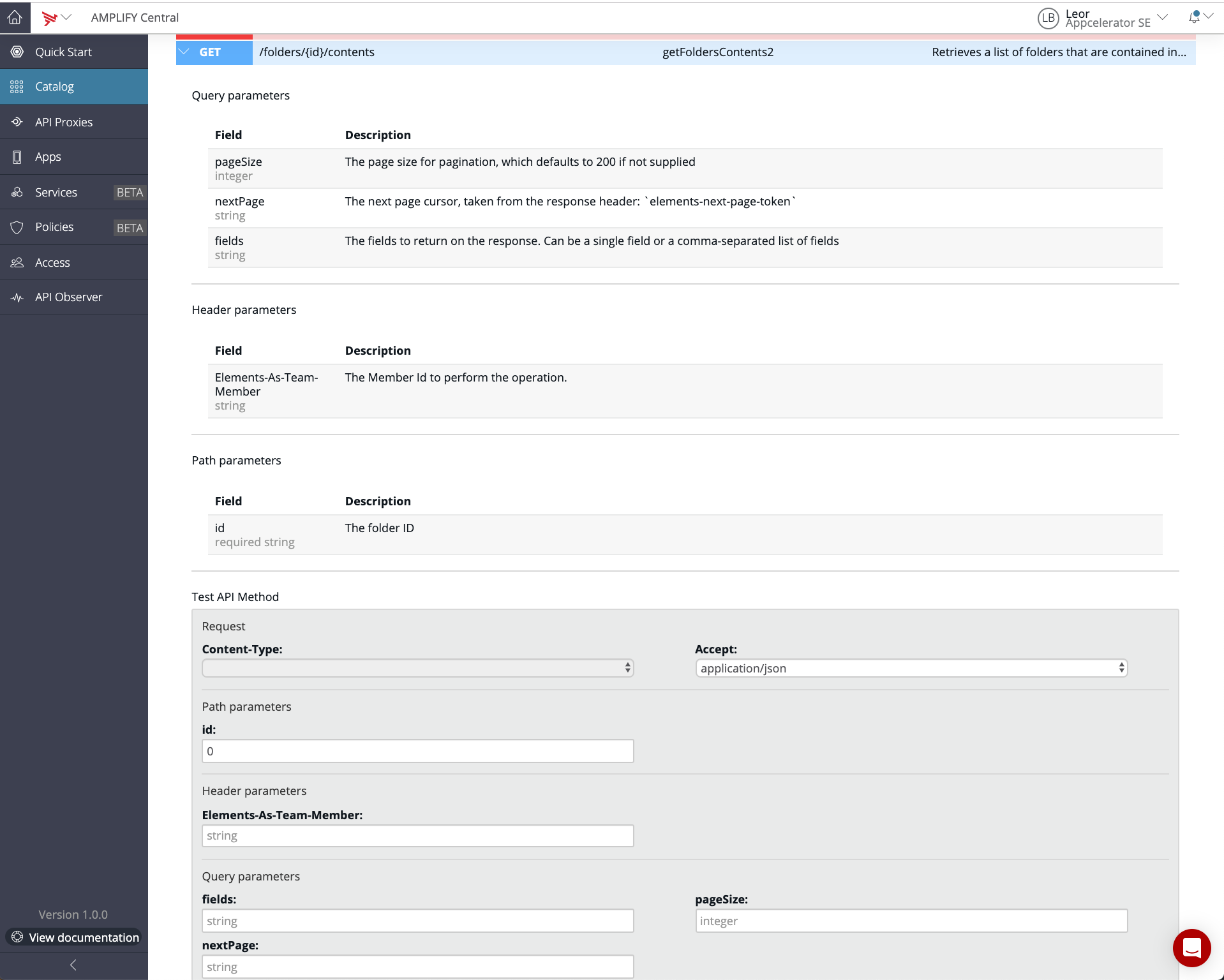This screenshot has width=1224, height=980.
Task: Click the pageSize integer input
Action: (911, 921)
